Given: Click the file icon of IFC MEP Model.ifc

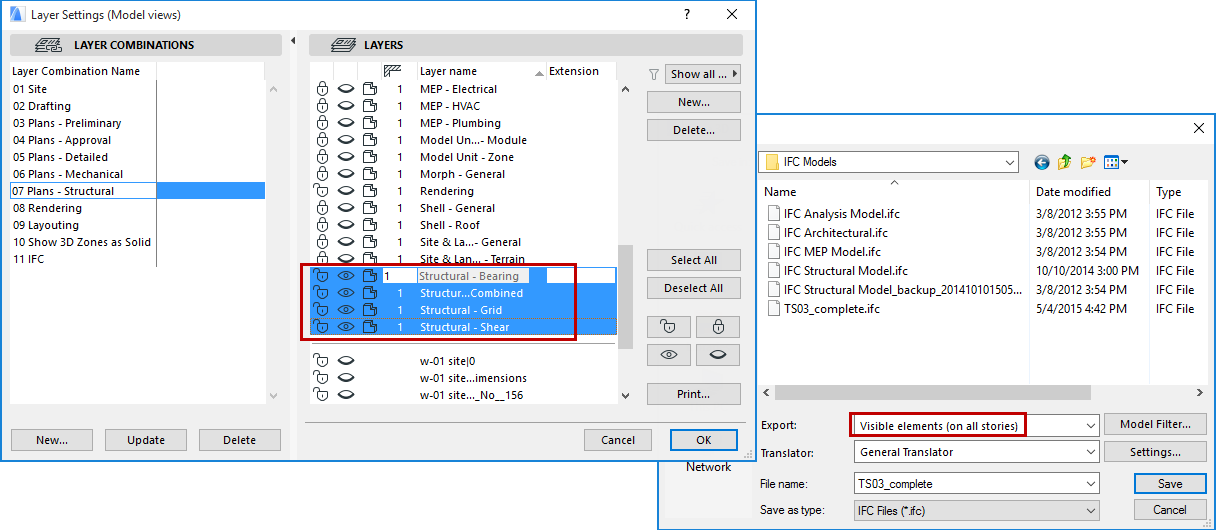Looking at the screenshot, I should pos(773,251).
